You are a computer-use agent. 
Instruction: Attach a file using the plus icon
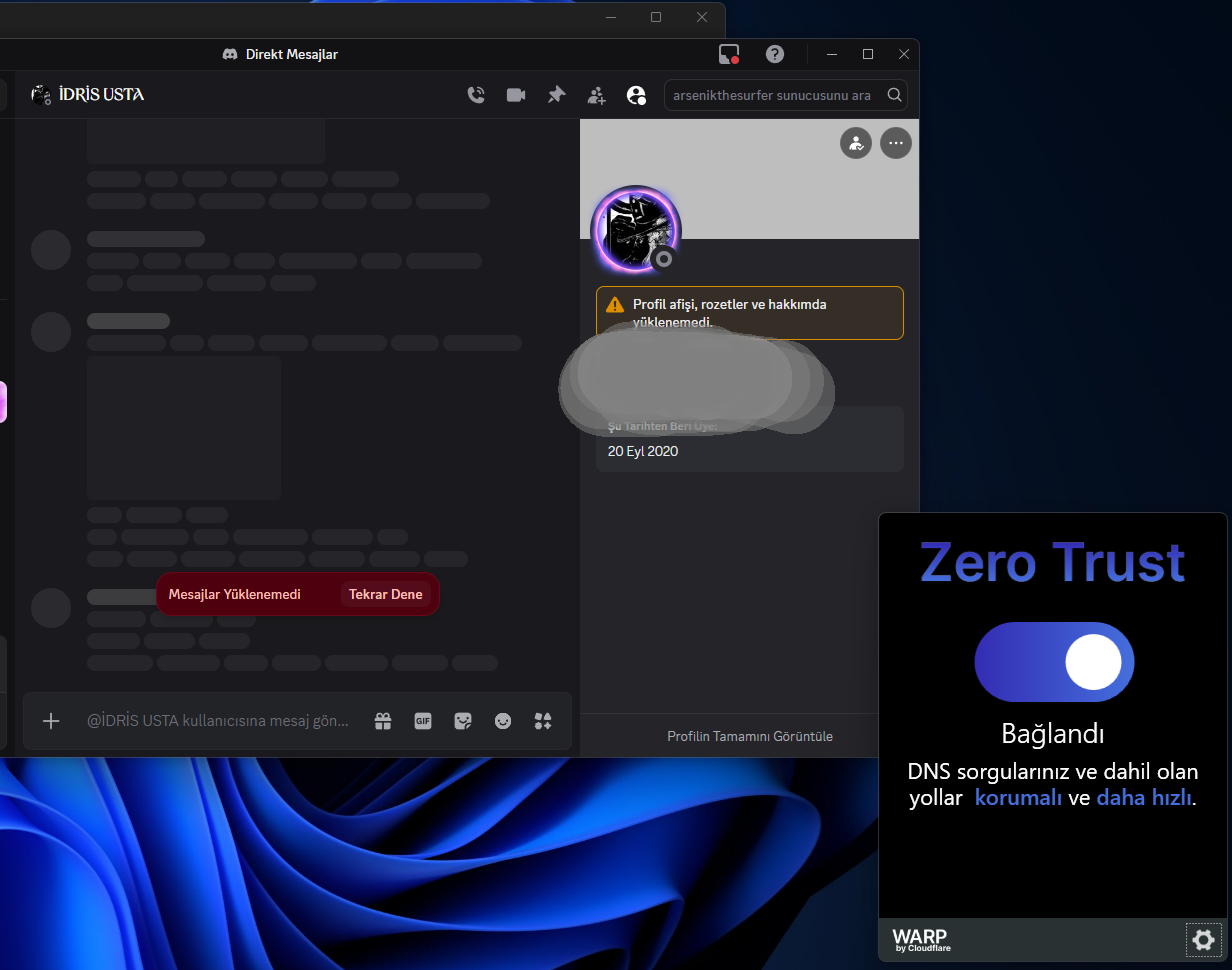pos(51,721)
